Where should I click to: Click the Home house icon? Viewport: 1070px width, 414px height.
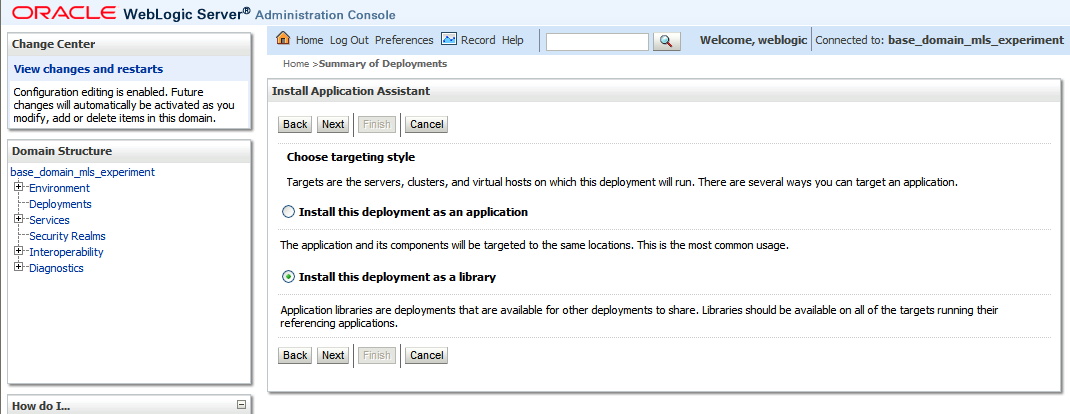click(283, 39)
